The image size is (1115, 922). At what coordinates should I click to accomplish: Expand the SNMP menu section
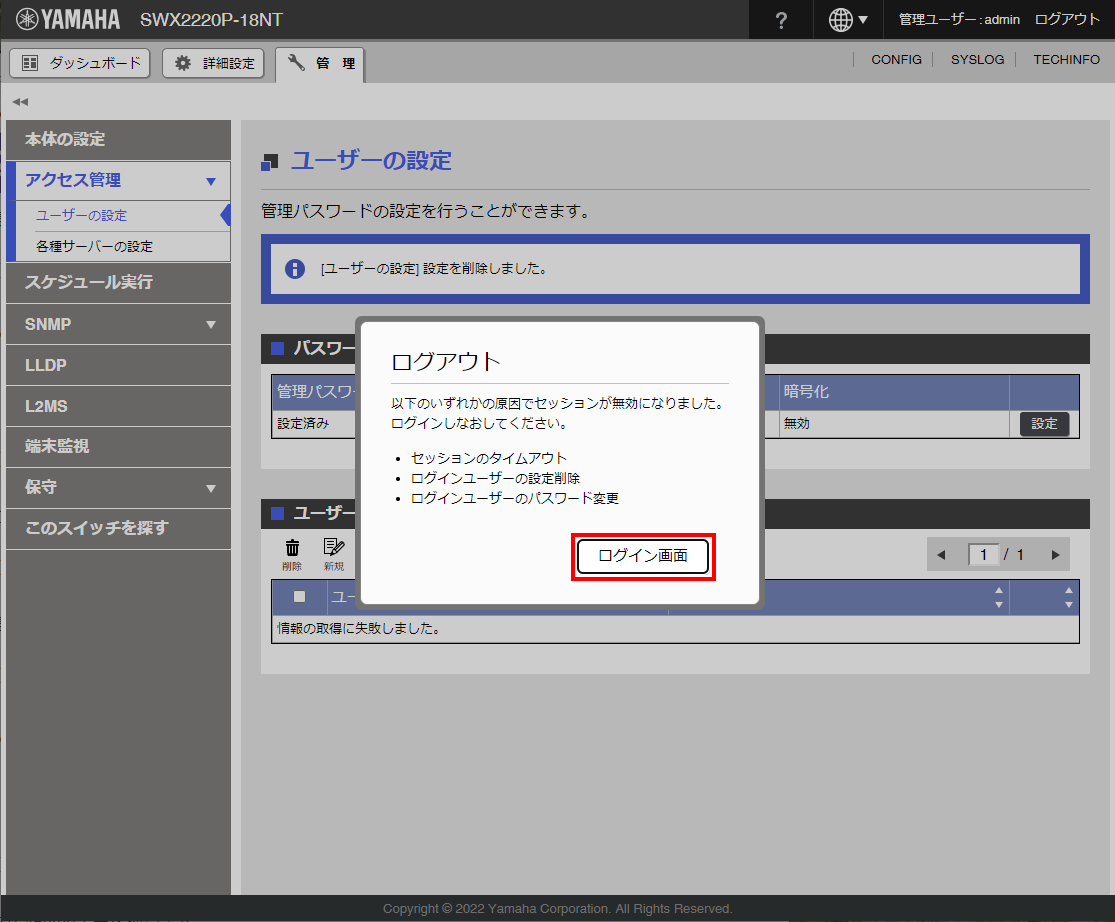pyautogui.click(x=210, y=325)
